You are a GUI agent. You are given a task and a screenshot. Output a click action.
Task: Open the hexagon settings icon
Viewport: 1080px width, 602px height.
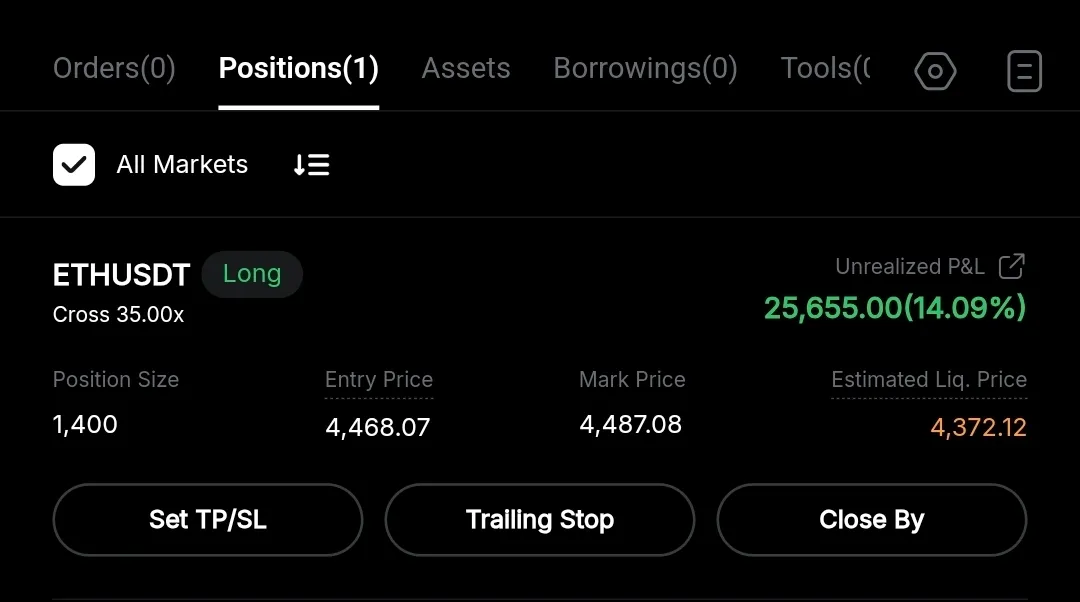pyautogui.click(x=935, y=71)
